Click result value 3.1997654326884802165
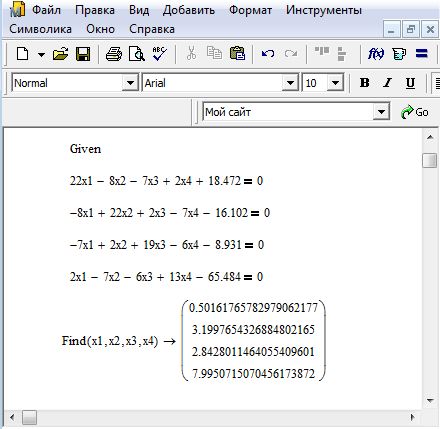The width and height of the screenshot is (440, 429). 253,330
